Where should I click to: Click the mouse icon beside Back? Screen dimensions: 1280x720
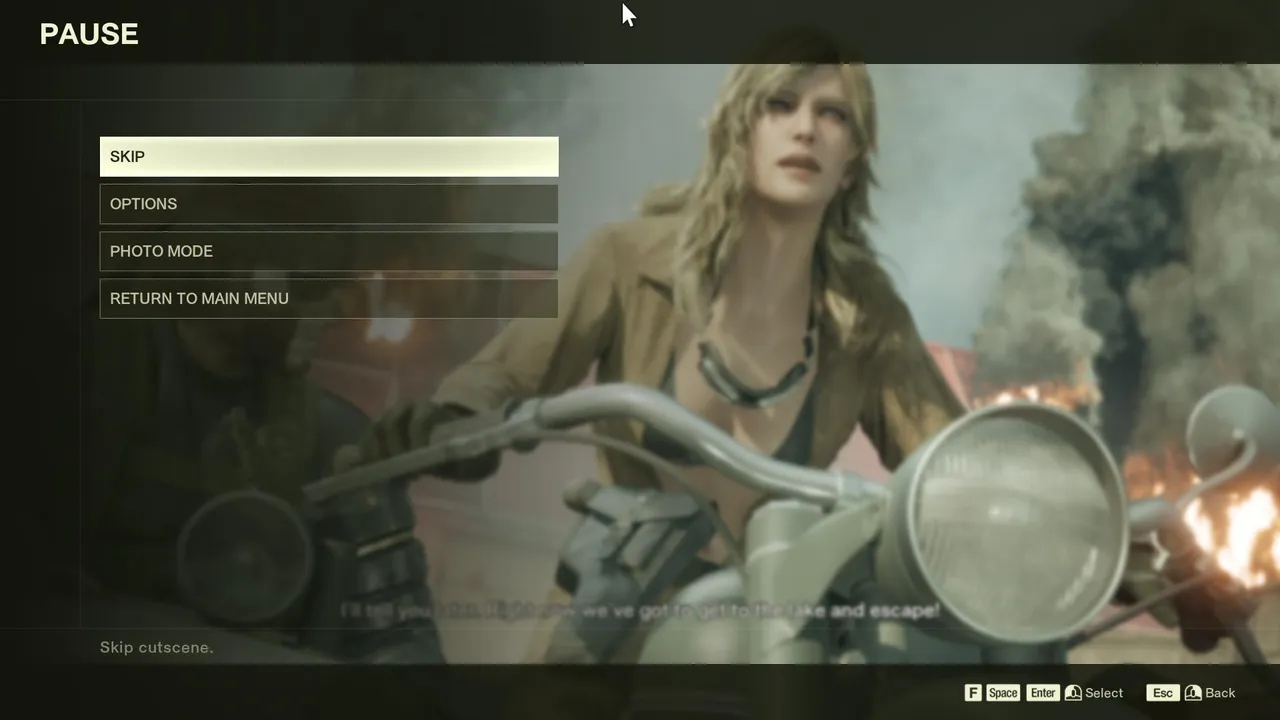click(1193, 693)
